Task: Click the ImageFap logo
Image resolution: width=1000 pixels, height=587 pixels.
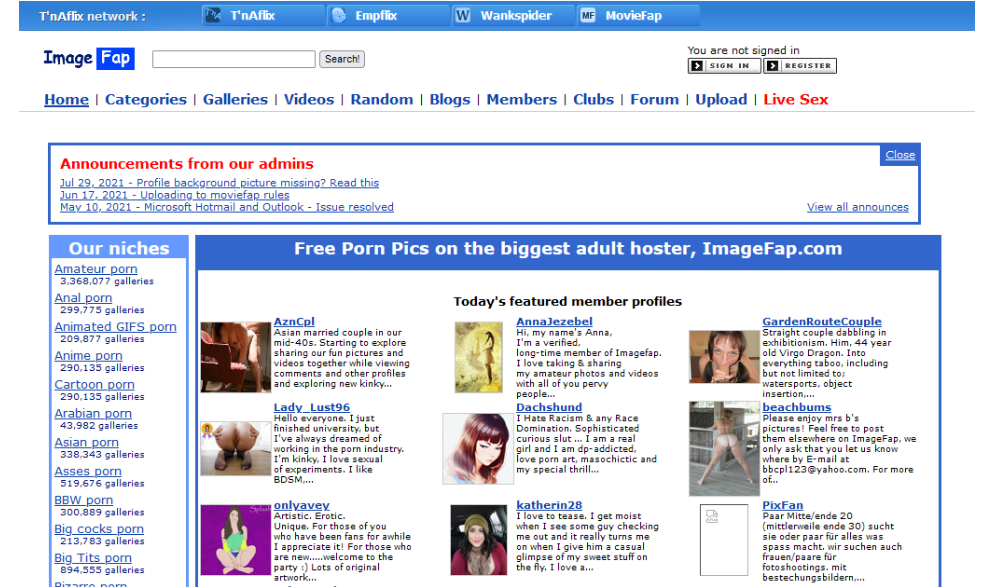Action: click(89, 58)
